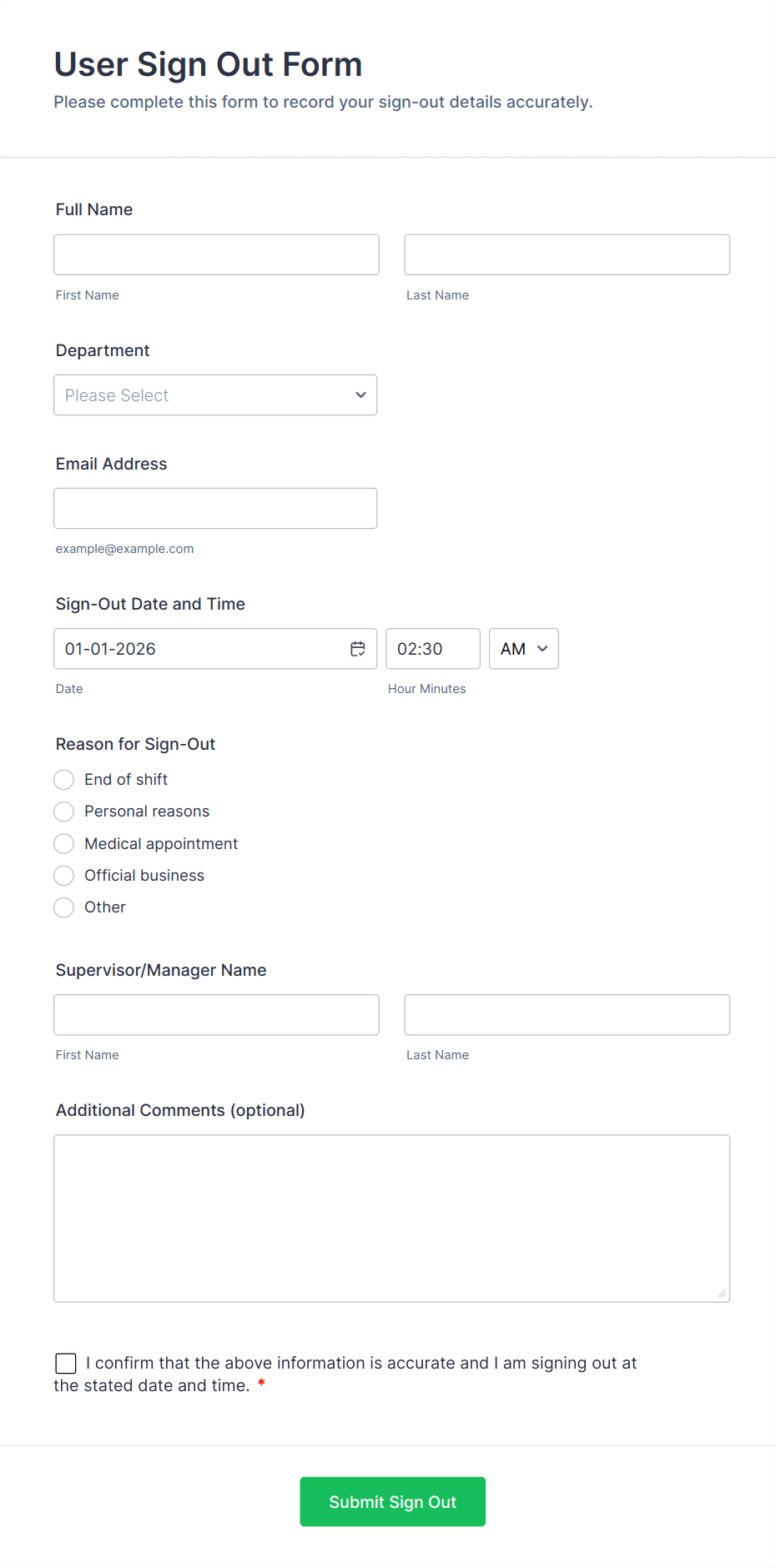Choose Personal reasons option

click(63, 811)
